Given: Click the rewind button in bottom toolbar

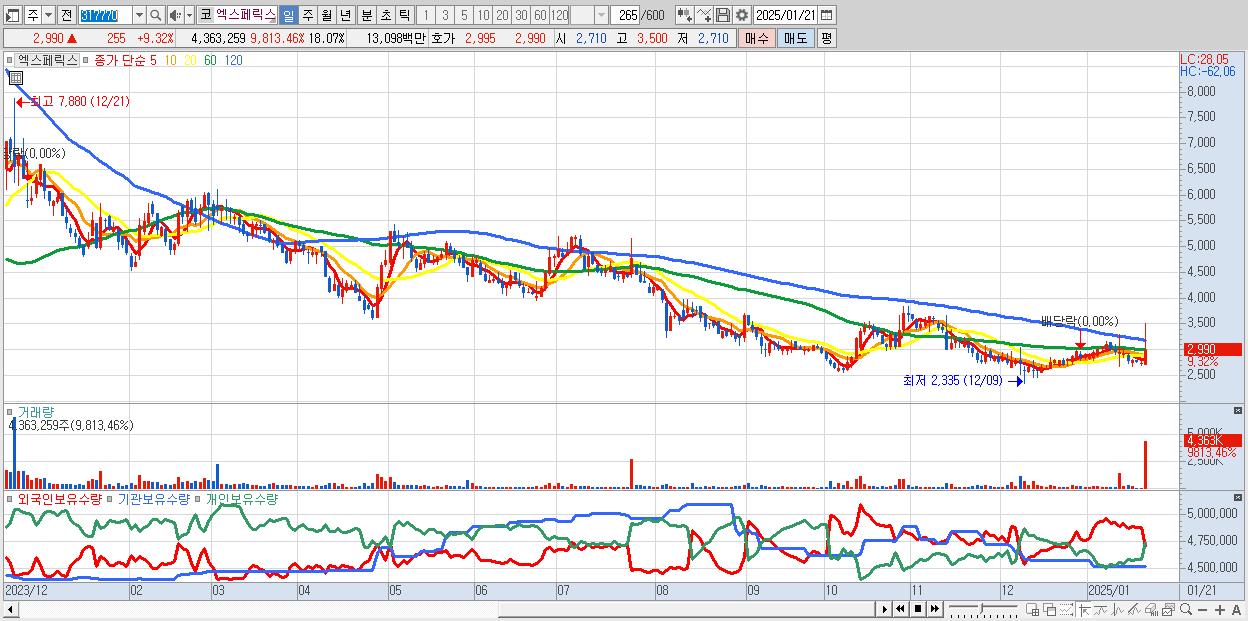Looking at the screenshot, I should point(900,609).
